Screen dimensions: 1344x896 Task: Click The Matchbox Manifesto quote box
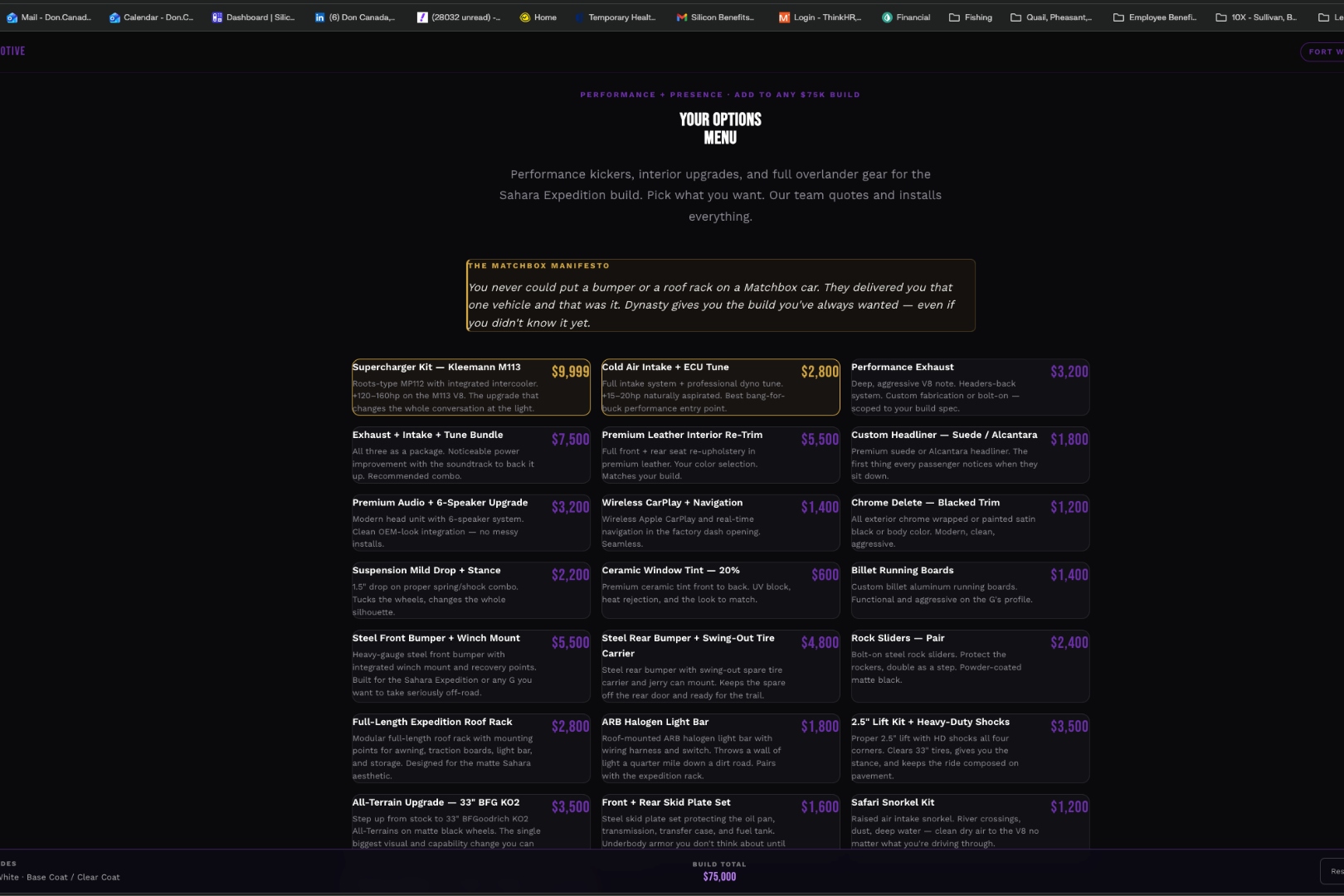pyautogui.click(x=720, y=295)
